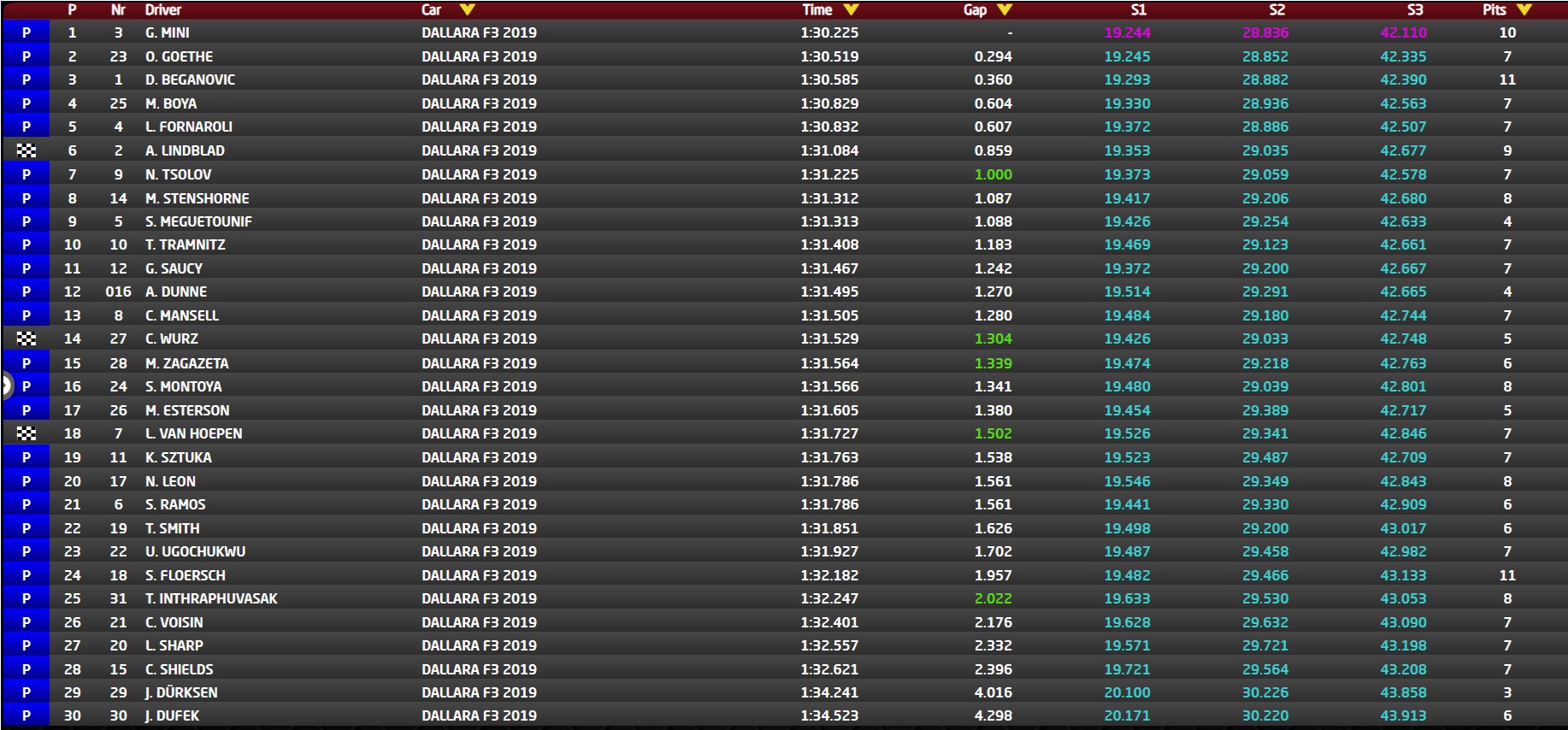Select driver D. Beganovic in the list
The image size is (1568, 730).
pyautogui.click(x=190, y=79)
